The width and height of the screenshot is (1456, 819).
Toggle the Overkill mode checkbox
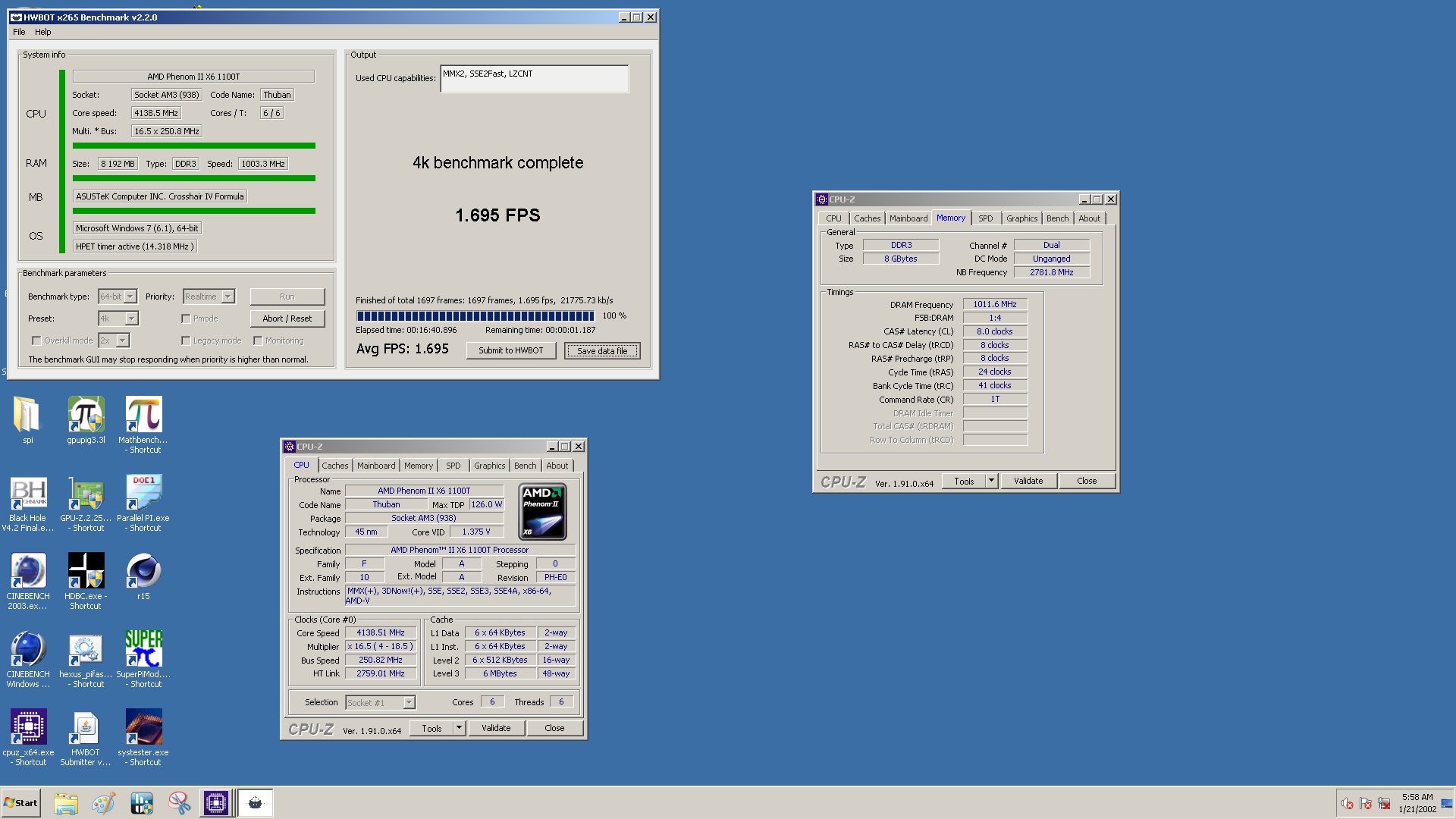(x=36, y=340)
